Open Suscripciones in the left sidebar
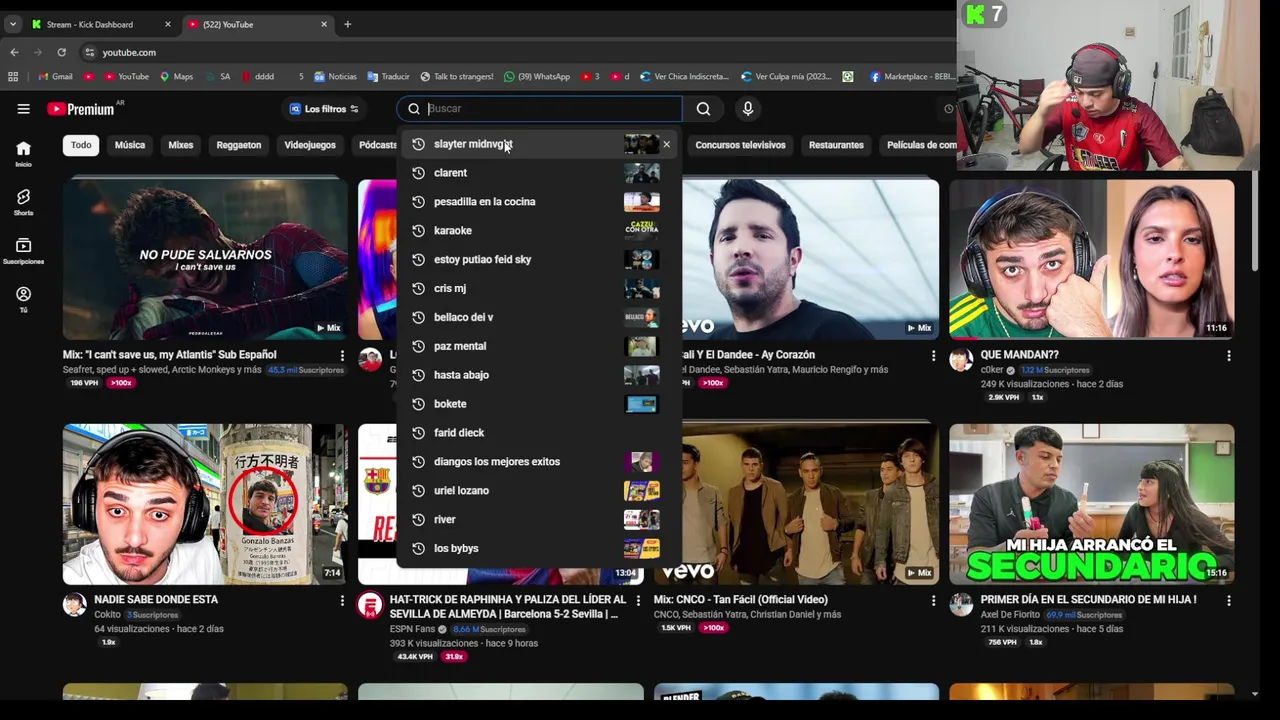The image size is (1280, 720). 23,250
